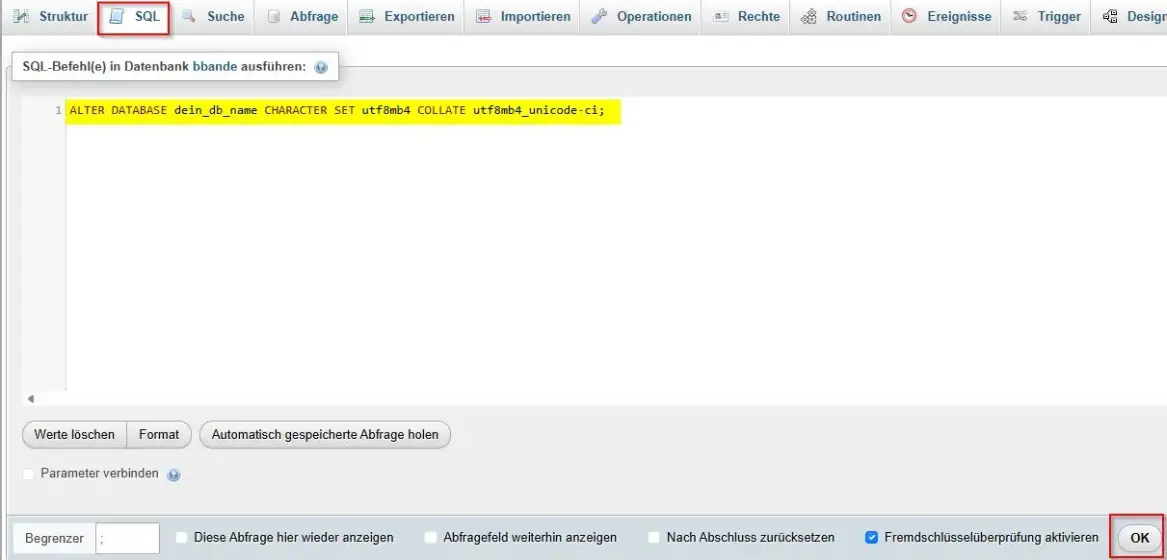Click the Exportieren tab icon

(367, 17)
